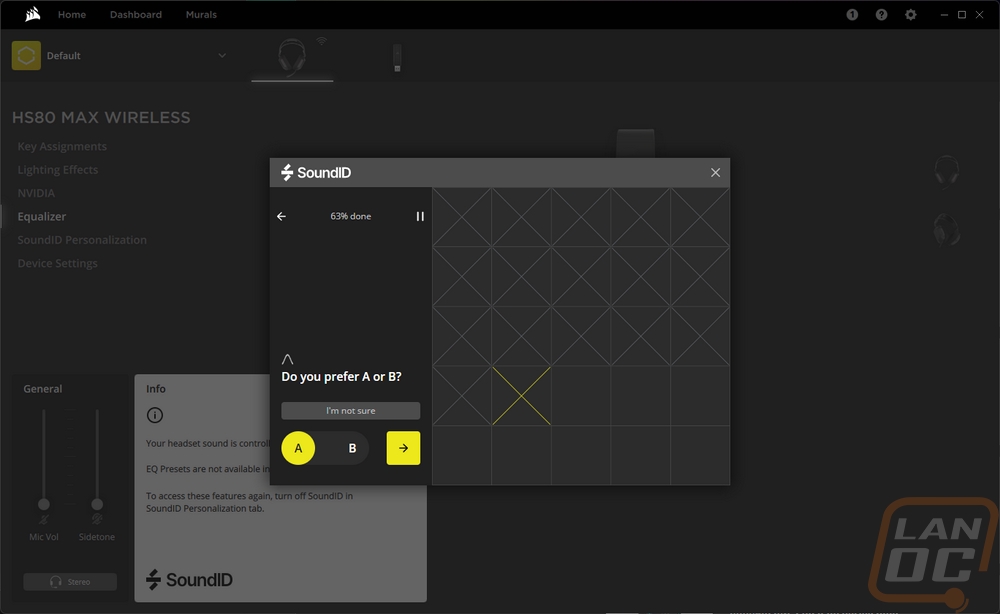
Task: Click the lower headset view thumbnail on the right
Action: tap(947, 229)
